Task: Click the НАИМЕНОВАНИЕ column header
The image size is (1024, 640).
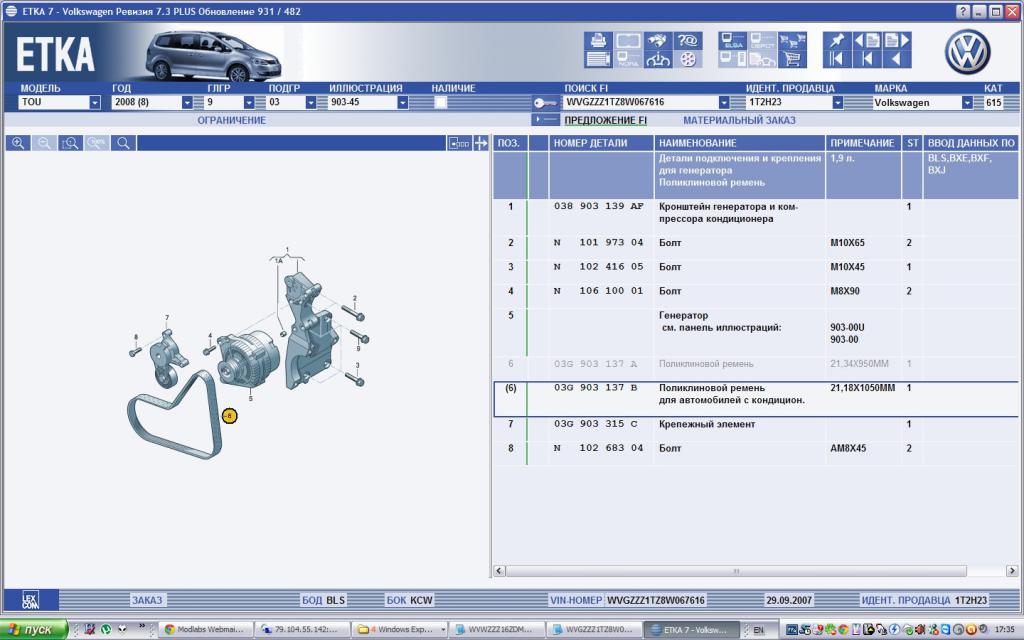Action: point(739,143)
